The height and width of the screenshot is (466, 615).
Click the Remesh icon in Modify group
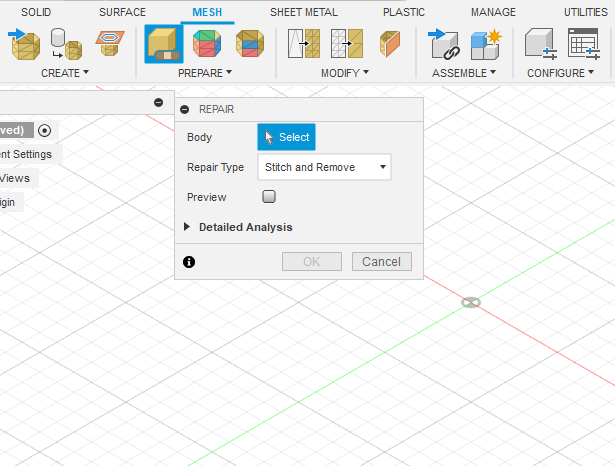click(x=304, y=44)
